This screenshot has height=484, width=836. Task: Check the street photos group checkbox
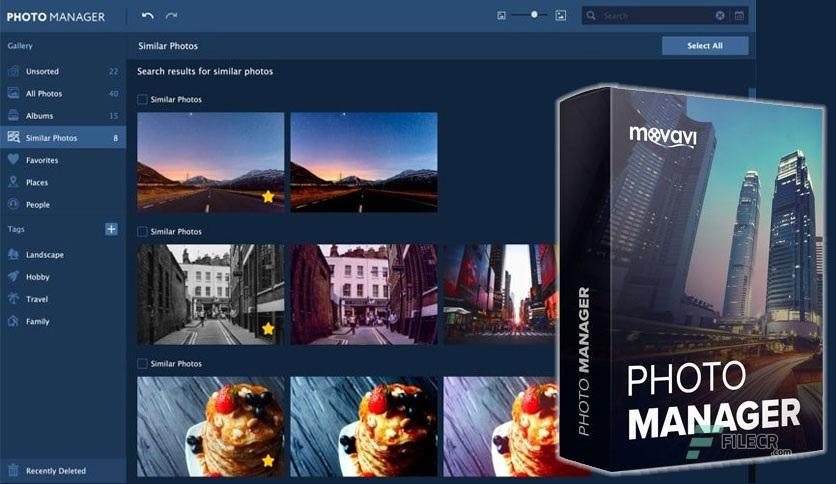coord(142,231)
